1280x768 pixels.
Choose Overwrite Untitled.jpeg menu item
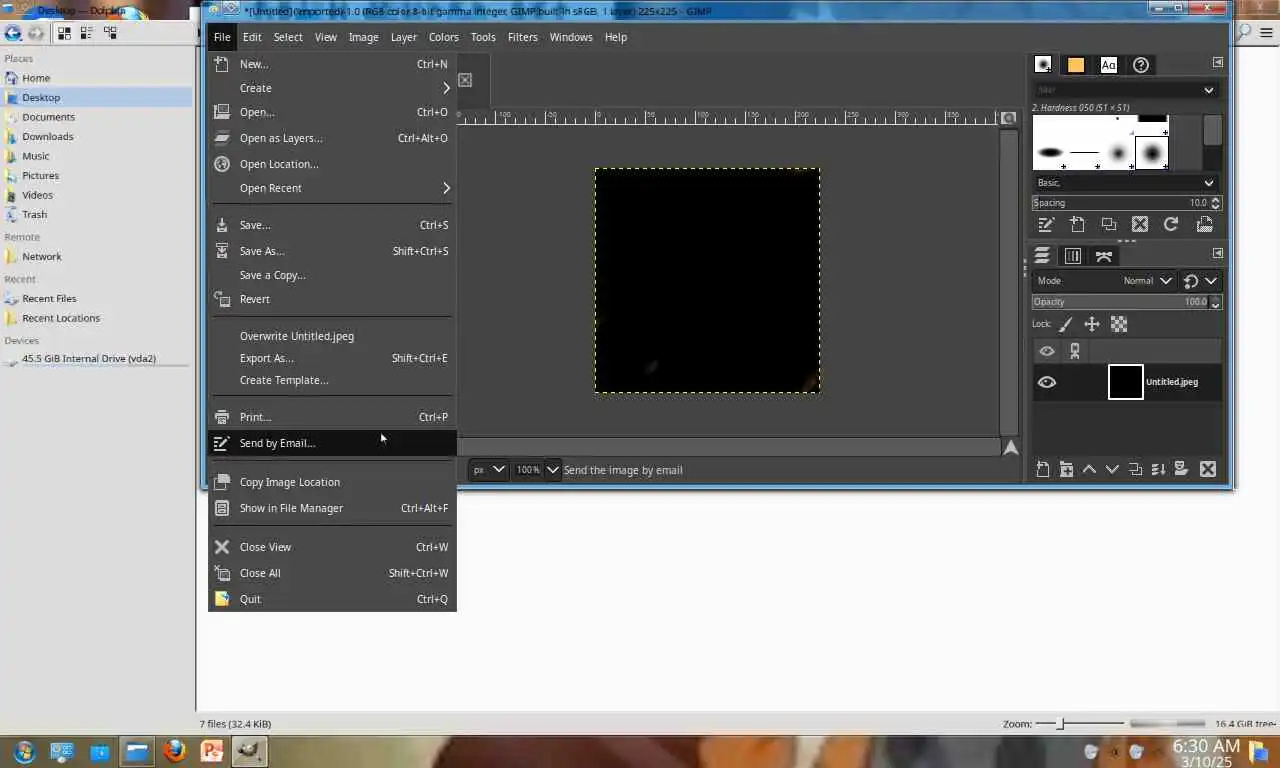[x=332, y=336]
